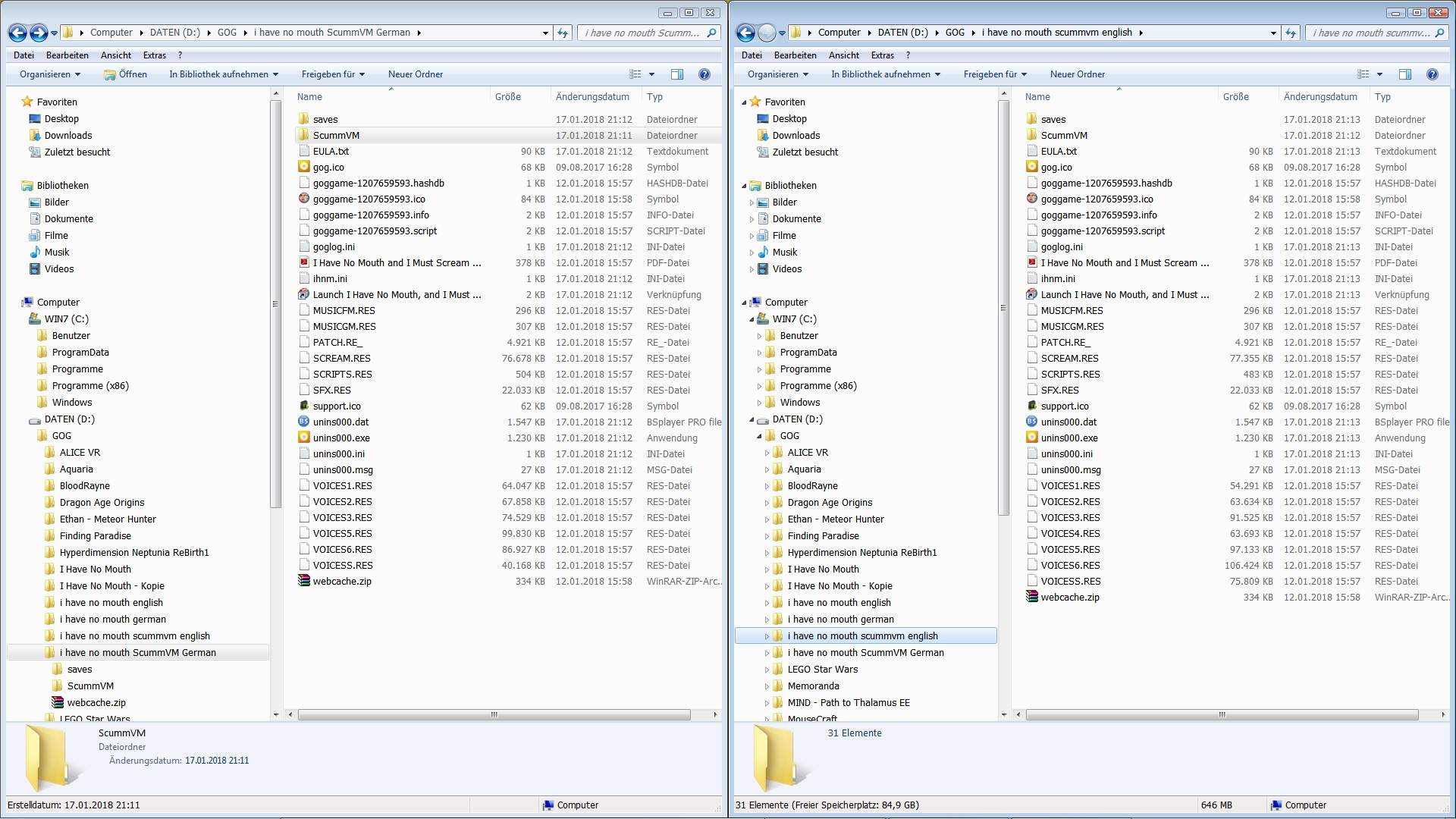Image resolution: width=1456 pixels, height=819 pixels.
Task: Toggle the preview pane icon in left window
Action: [x=677, y=74]
